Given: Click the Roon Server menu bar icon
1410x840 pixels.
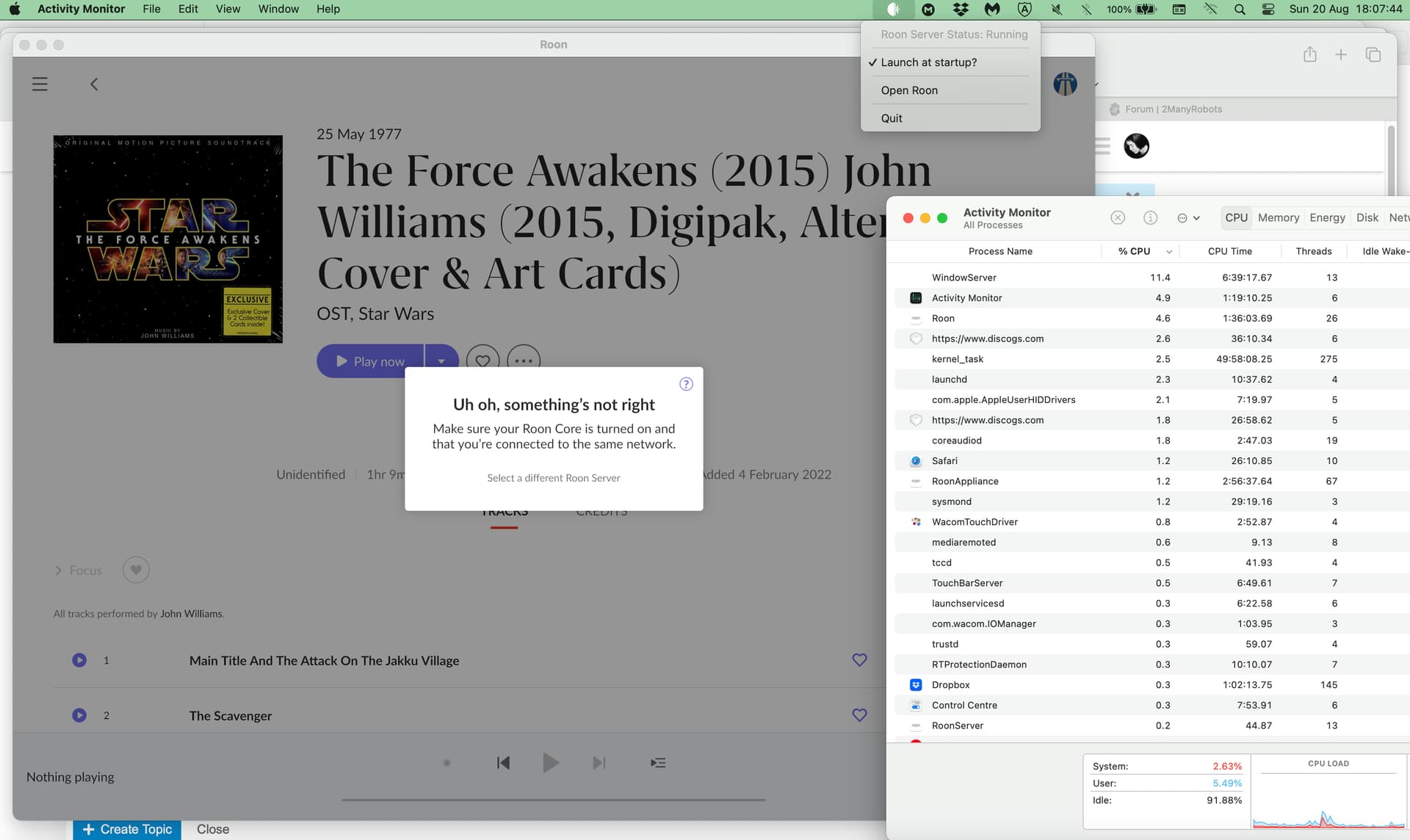Looking at the screenshot, I should (x=893, y=9).
